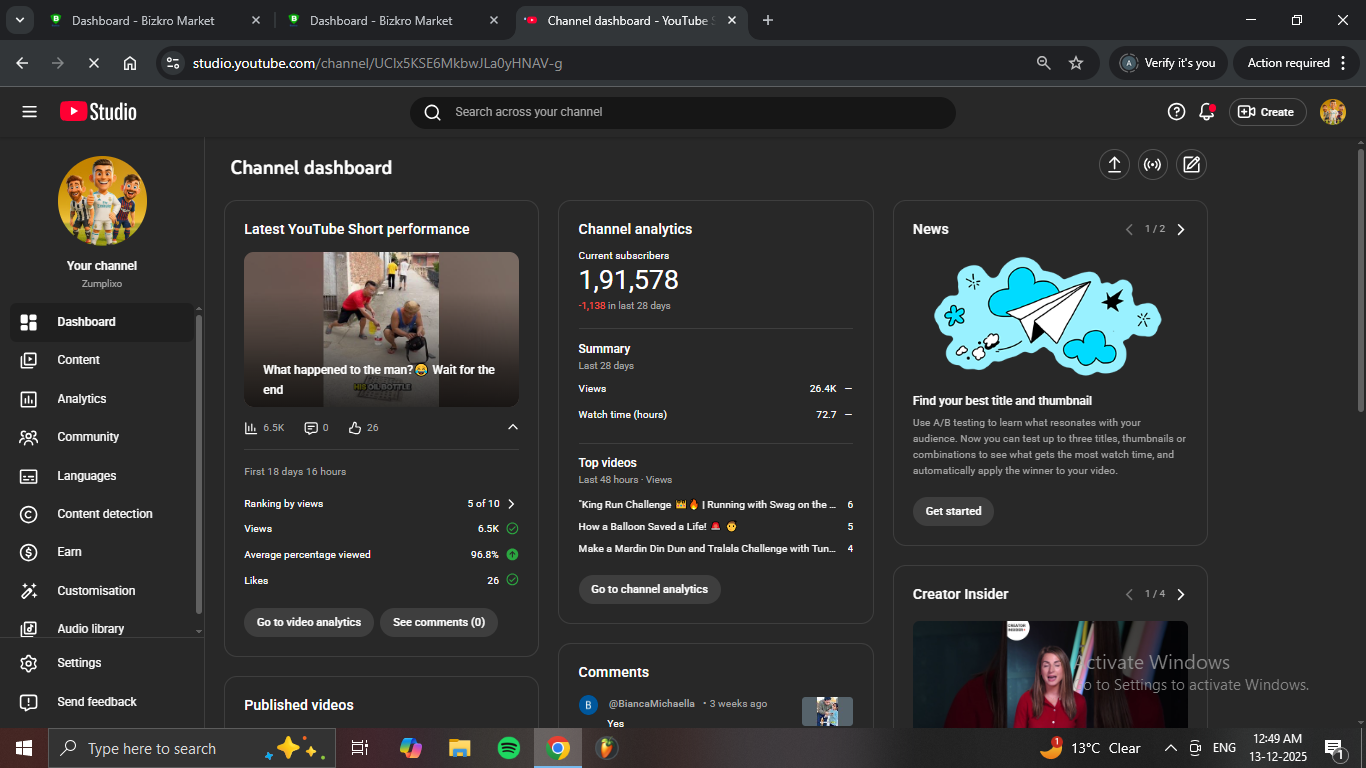Go to next News card
The width and height of the screenshot is (1366, 768).
click(1181, 230)
